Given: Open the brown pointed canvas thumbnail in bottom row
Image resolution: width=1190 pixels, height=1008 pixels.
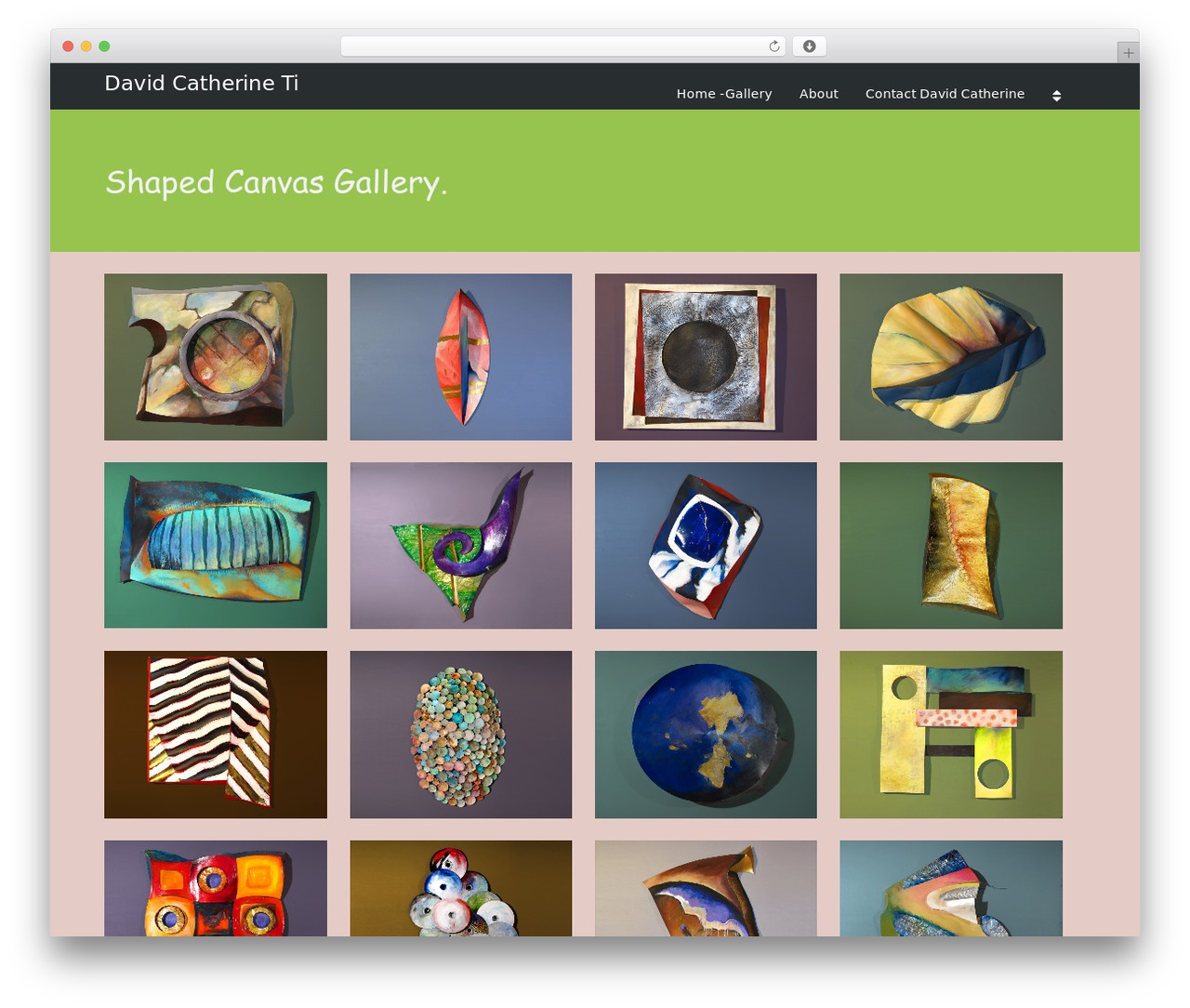Looking at the screenshot, I should (706, 888).
